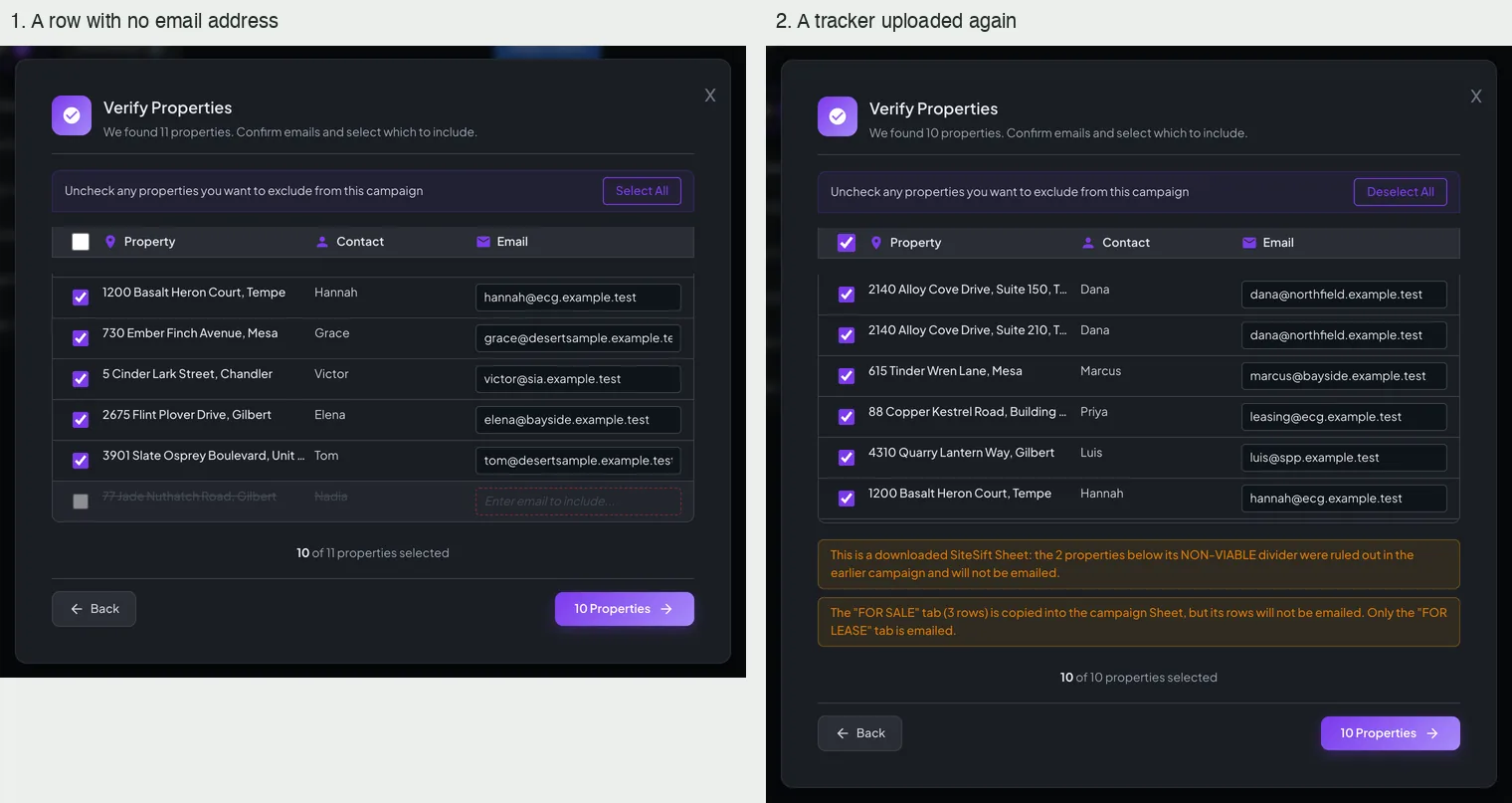This screenshot has width=1512, height=803.
Task: Click address 615 Tinder Wren Lane, Mesa
Action: point(945,371)
